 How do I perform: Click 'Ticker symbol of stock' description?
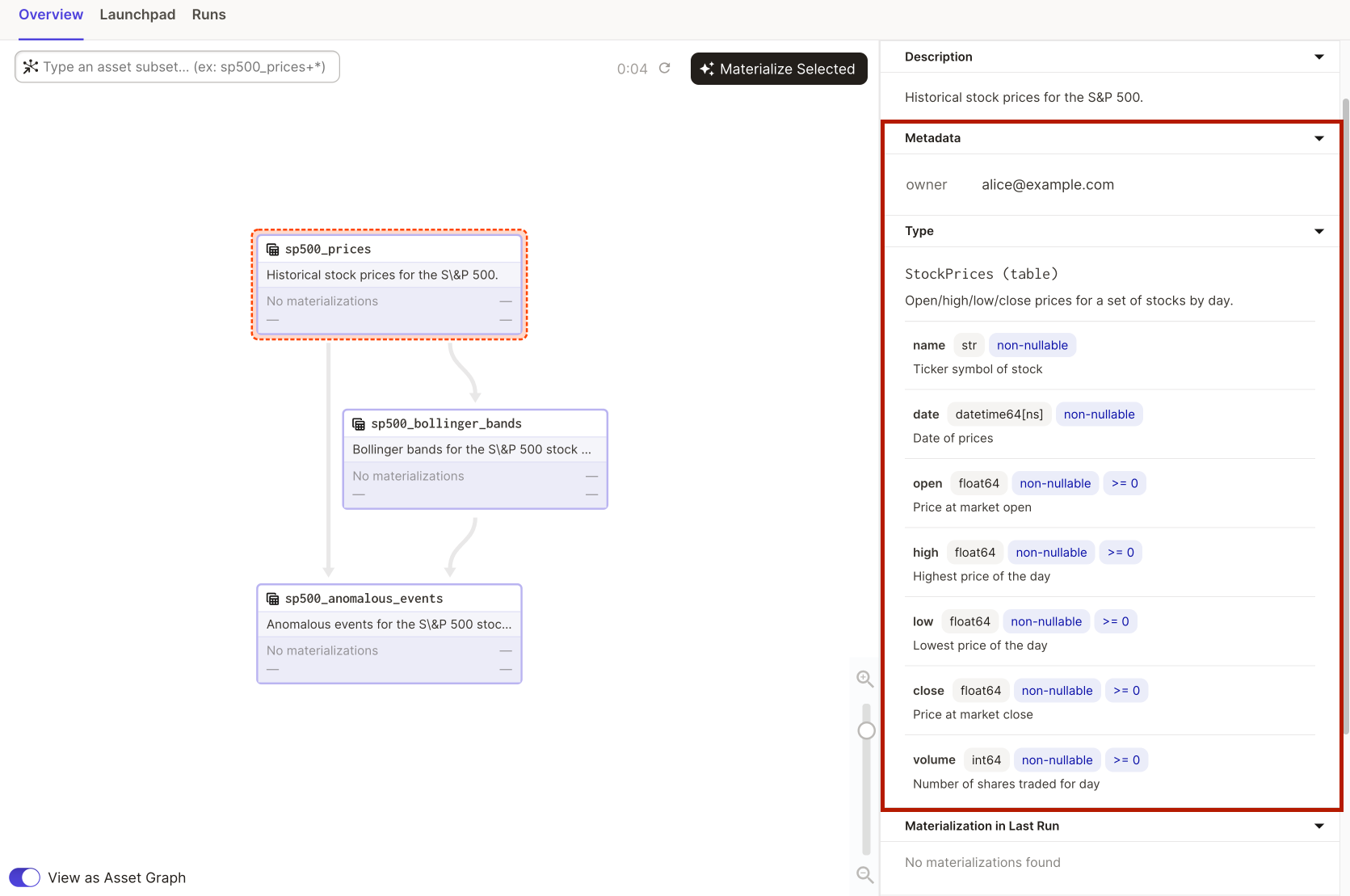(978, 369)
